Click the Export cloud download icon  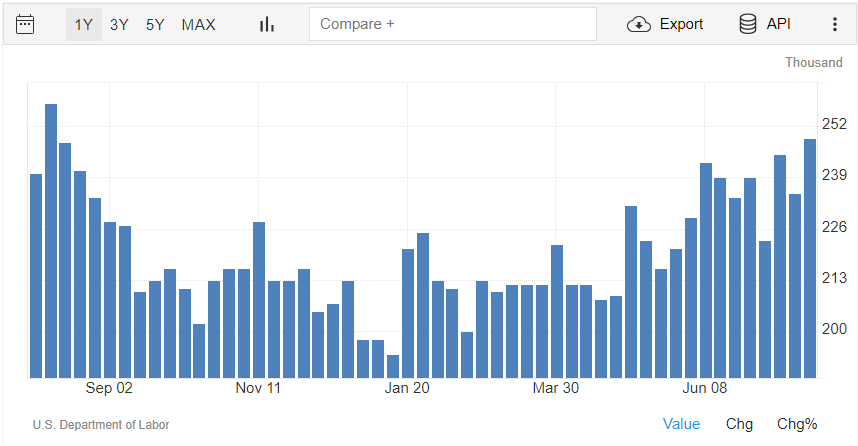coord(639,25)
